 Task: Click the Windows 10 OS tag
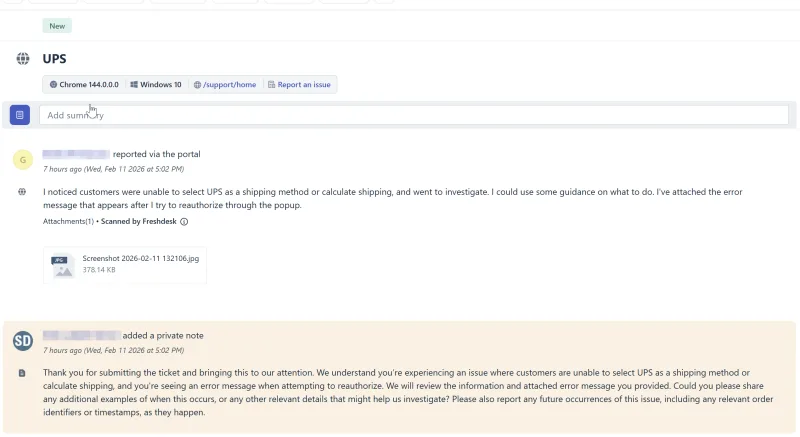pyautogui.click(x=156, y=85)
